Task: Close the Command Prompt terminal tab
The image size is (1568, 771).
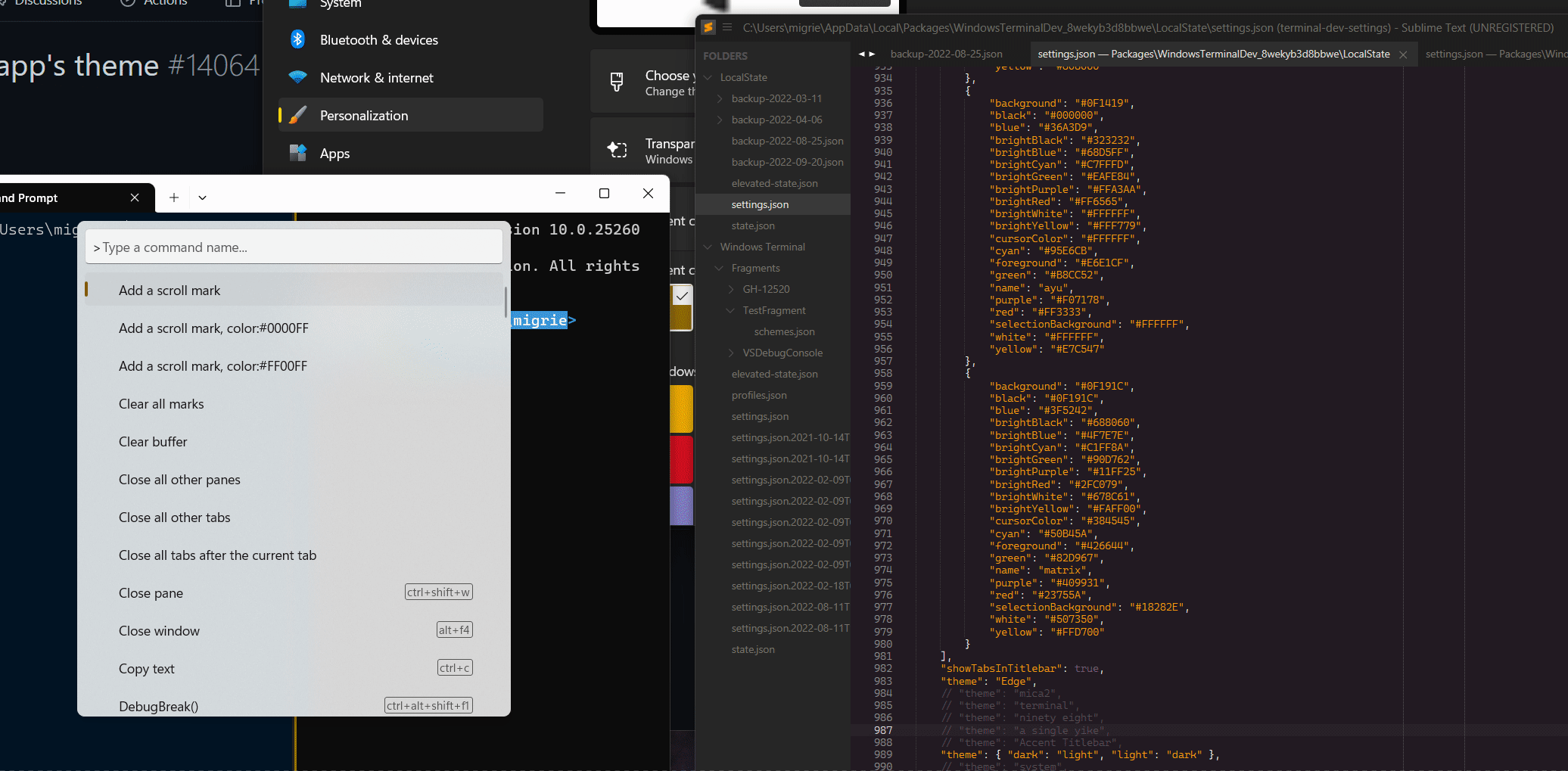Action: pyautogui.click(x=135, y=197)
